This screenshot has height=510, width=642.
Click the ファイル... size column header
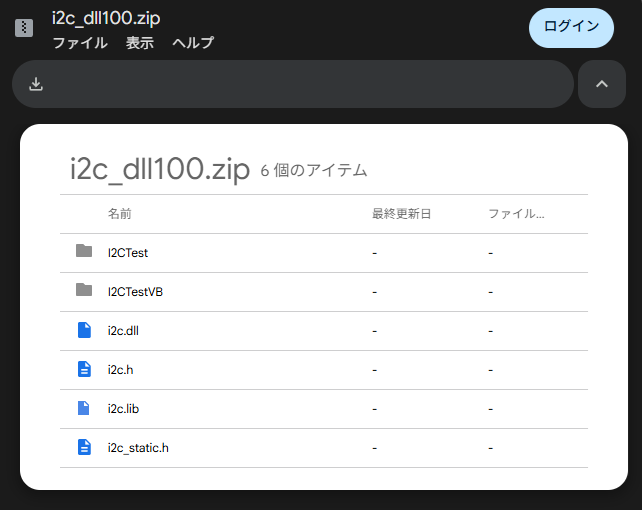pos(515,214)
